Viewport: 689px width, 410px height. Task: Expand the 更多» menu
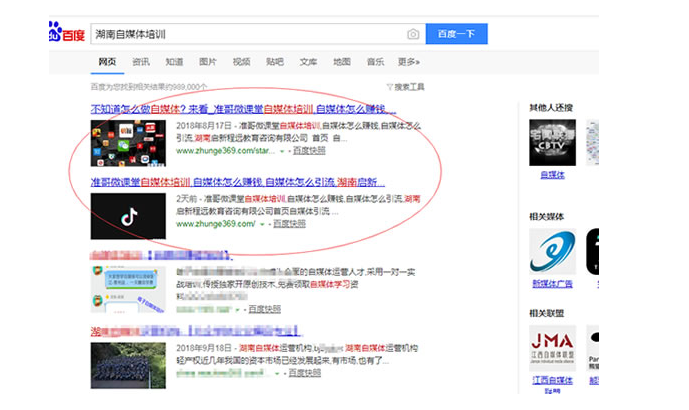coord(409,62)
